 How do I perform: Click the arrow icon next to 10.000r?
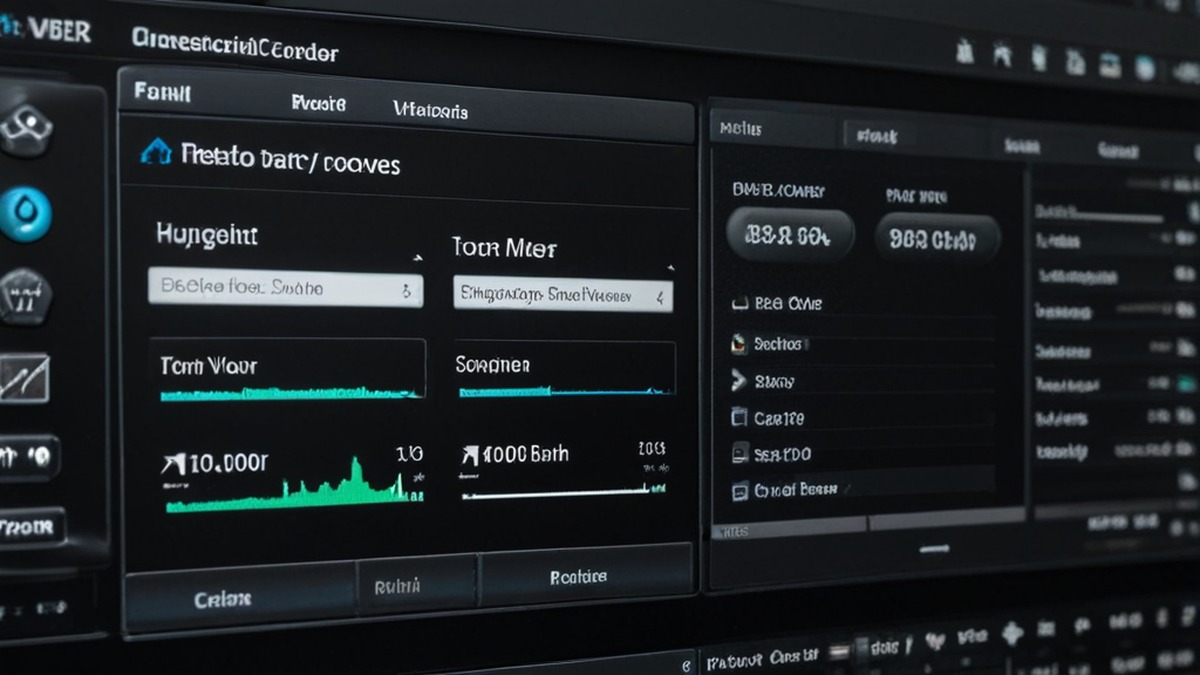point(172,464)
